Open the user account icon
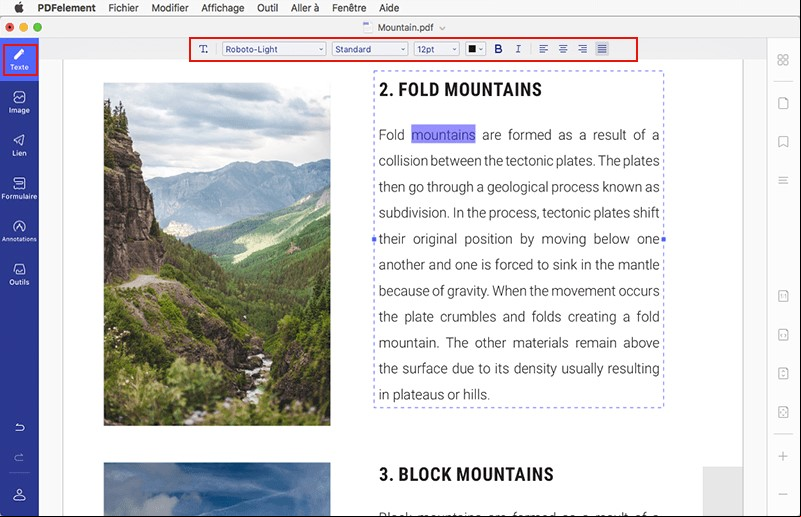Viewport: 801px width, 517px height. [19, 495]
